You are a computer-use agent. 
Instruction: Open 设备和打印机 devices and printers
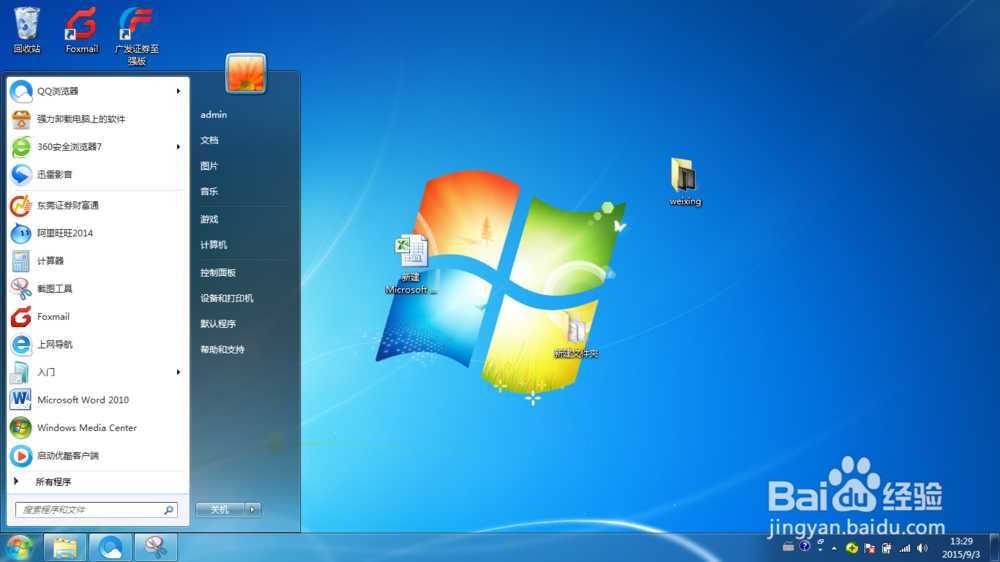pos(227,299)
